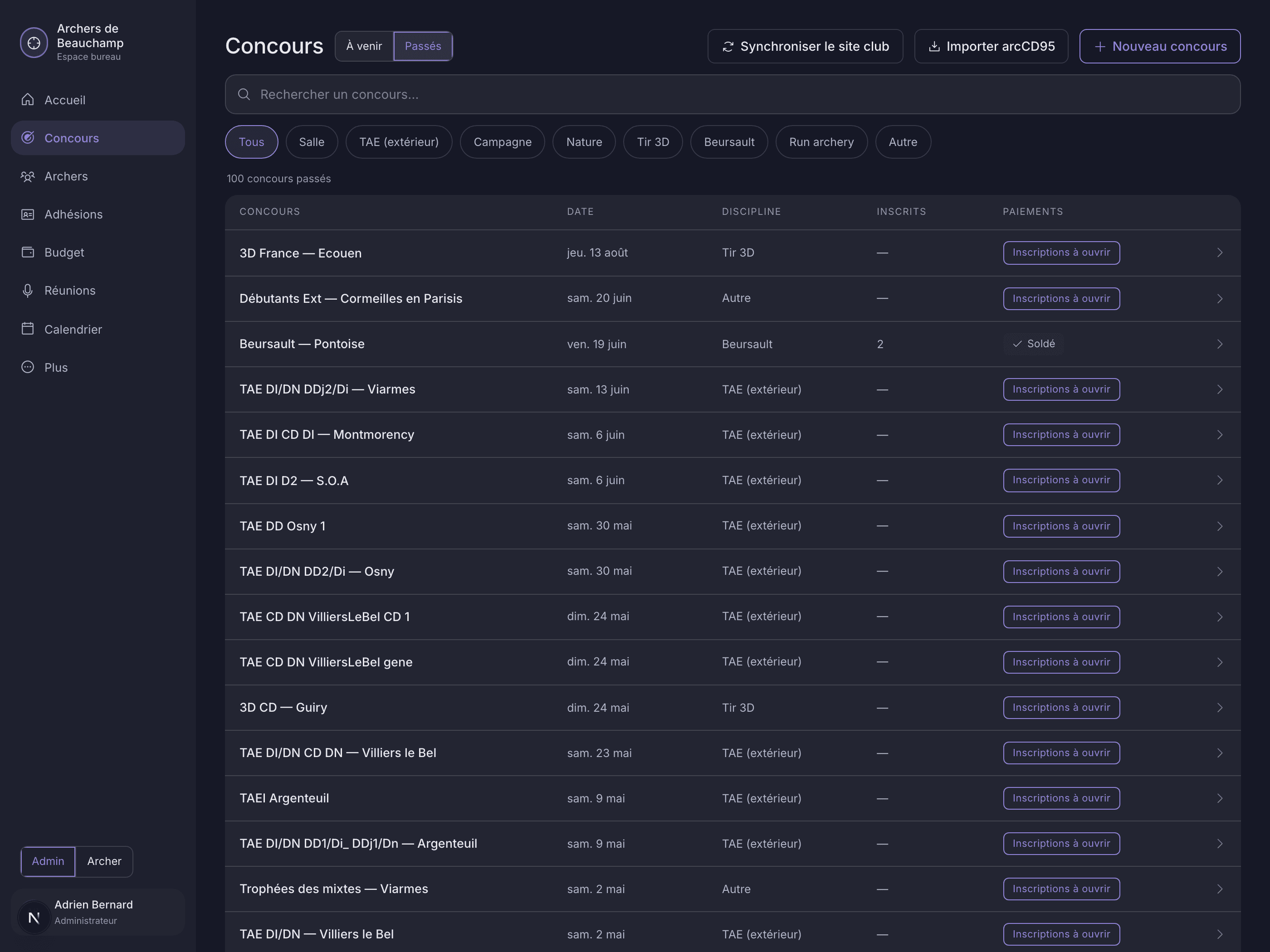Open the Budget section

pos(98,253)
